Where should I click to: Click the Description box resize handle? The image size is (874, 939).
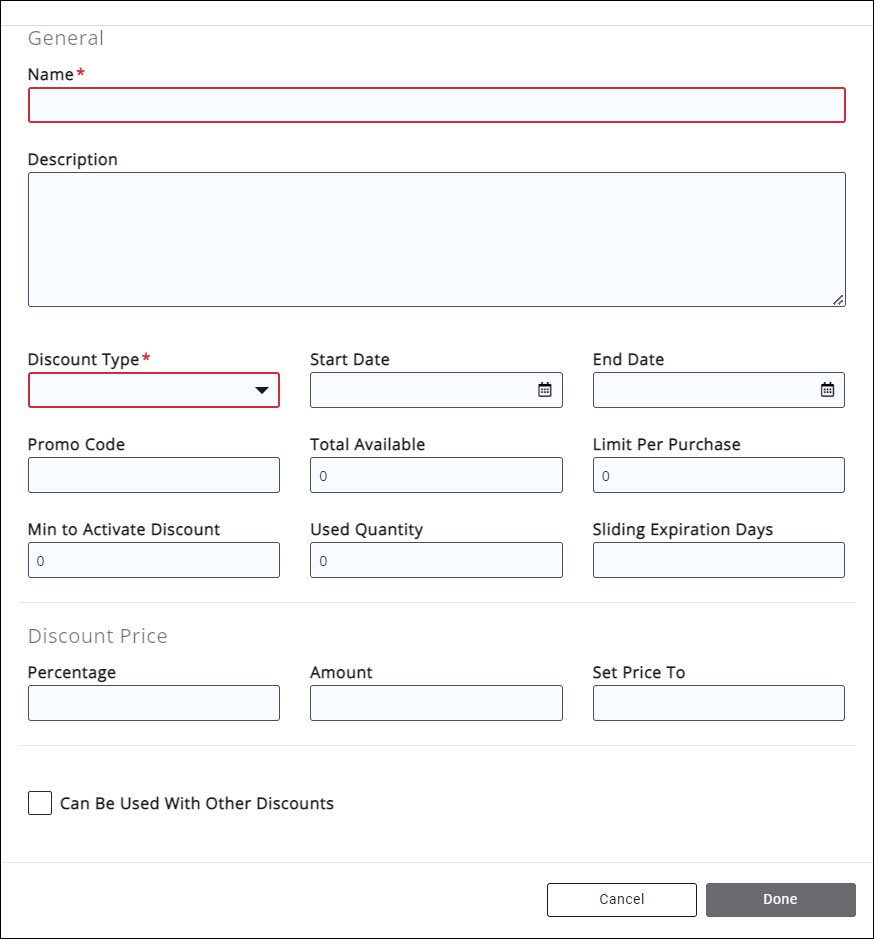(x=838, y=299)
